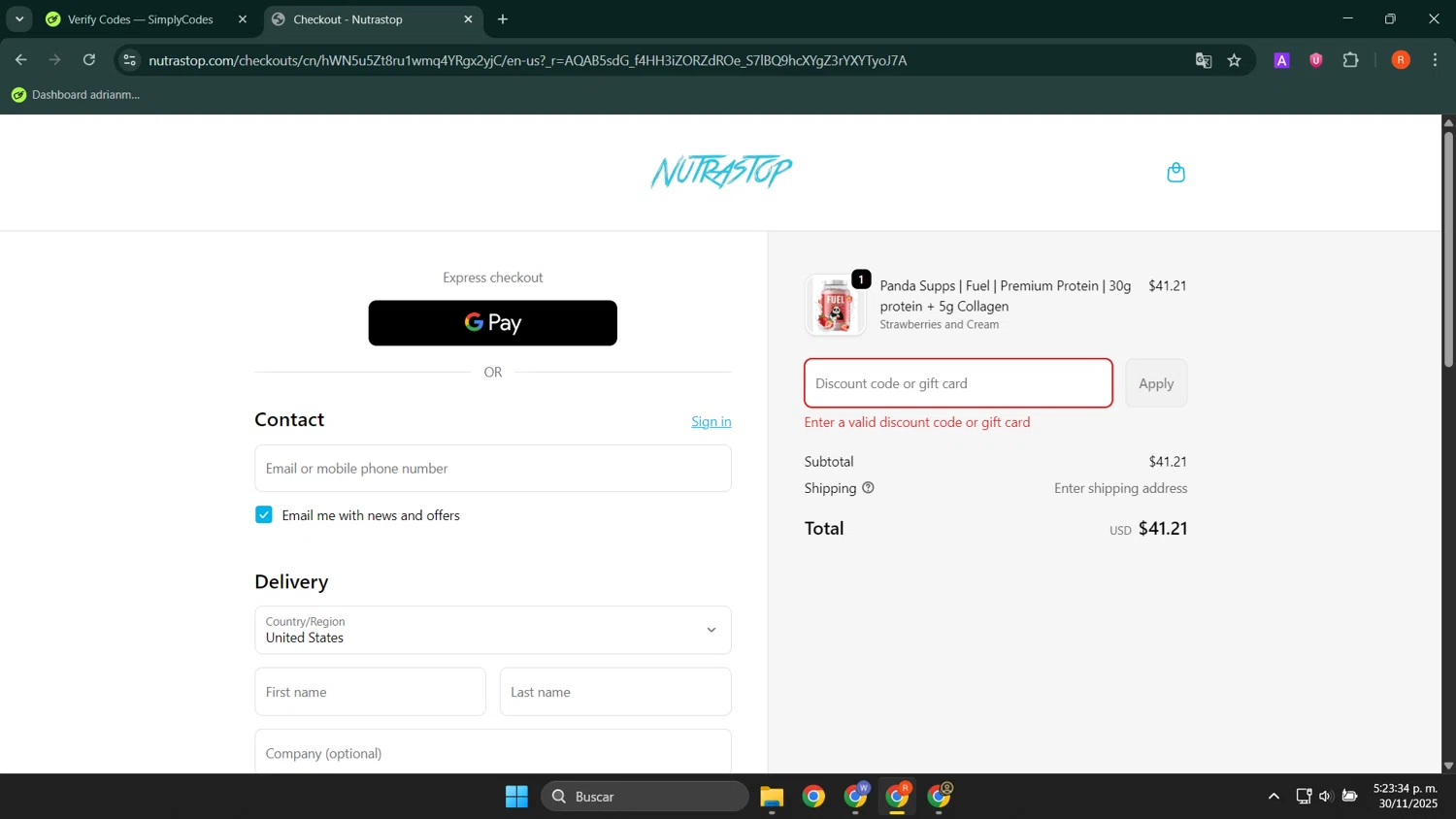This screenshot has width=1456, height=819.
Task: Click the Panda Supps Fuel product name
Action: click(x=1006, y=296)
